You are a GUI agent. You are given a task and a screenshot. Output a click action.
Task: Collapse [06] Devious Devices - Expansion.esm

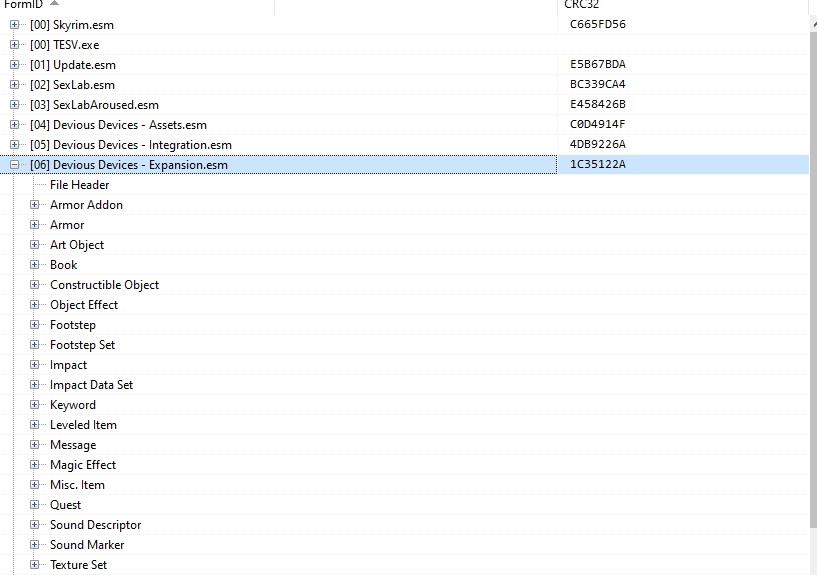click(x=15, y=165)
